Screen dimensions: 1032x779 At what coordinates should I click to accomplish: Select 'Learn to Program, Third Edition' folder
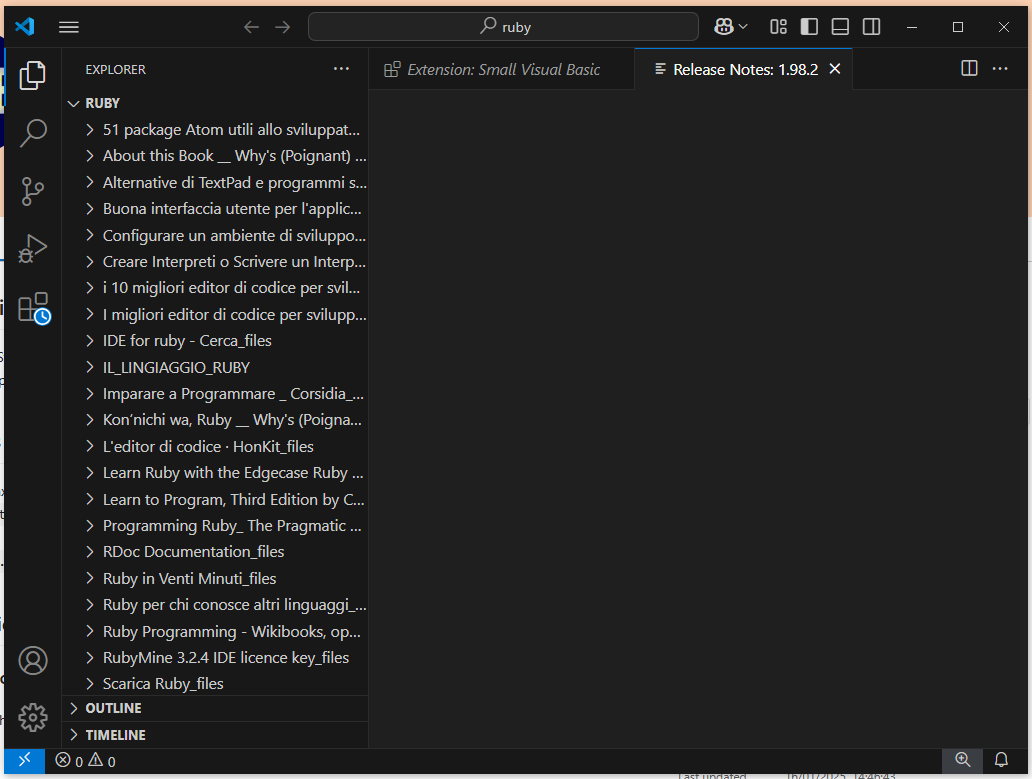click(x=215, y=499)
